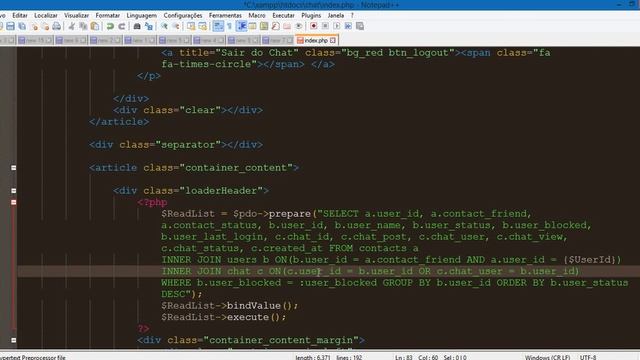This screenshot has width=640, height=360.
Task: Open the Formatar menu
Action: tap(108, 15)
